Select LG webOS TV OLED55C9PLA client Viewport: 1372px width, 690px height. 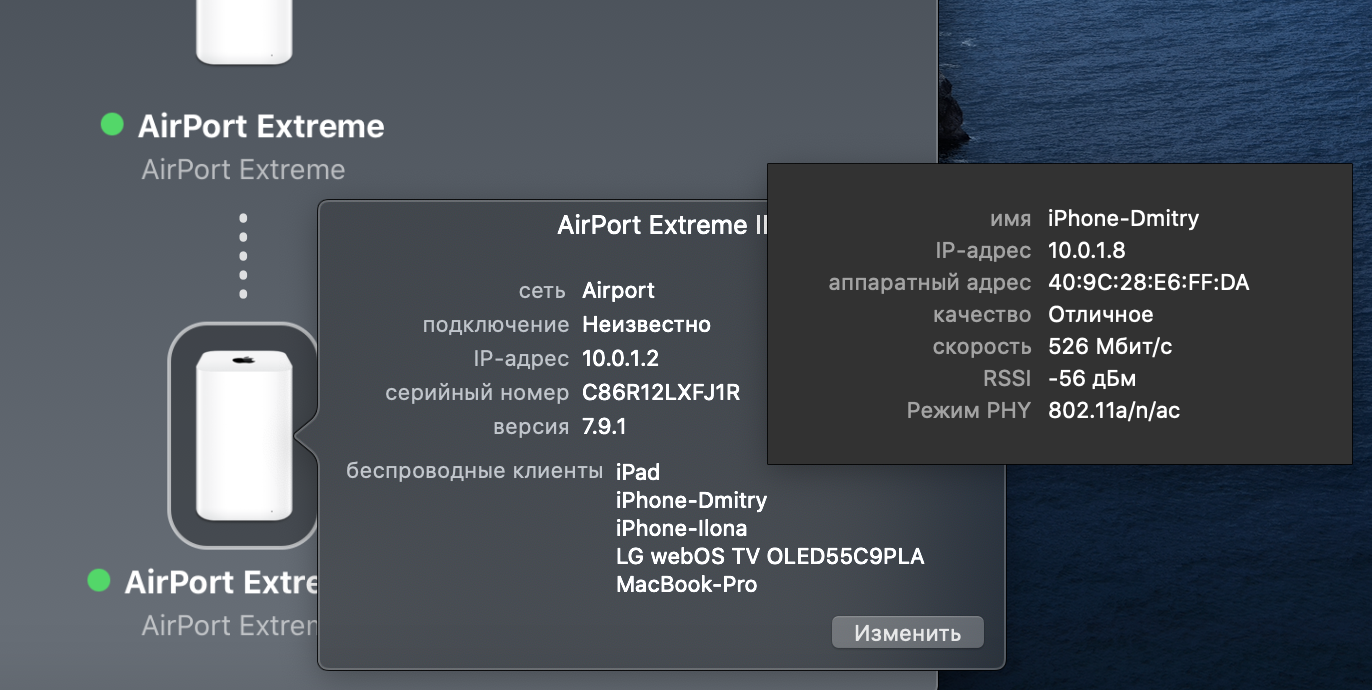pos(770,556)
